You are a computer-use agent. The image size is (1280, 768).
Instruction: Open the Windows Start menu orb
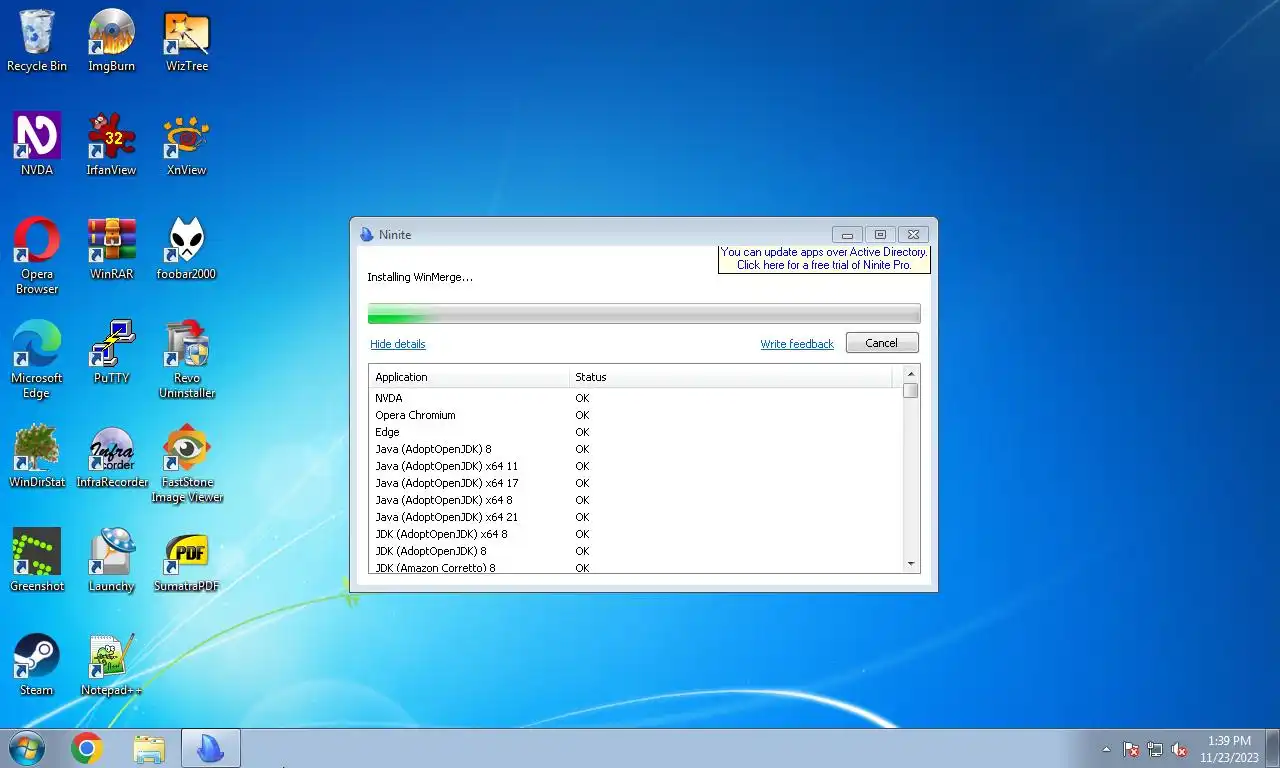pyautogui.click(x=26, y=748)
